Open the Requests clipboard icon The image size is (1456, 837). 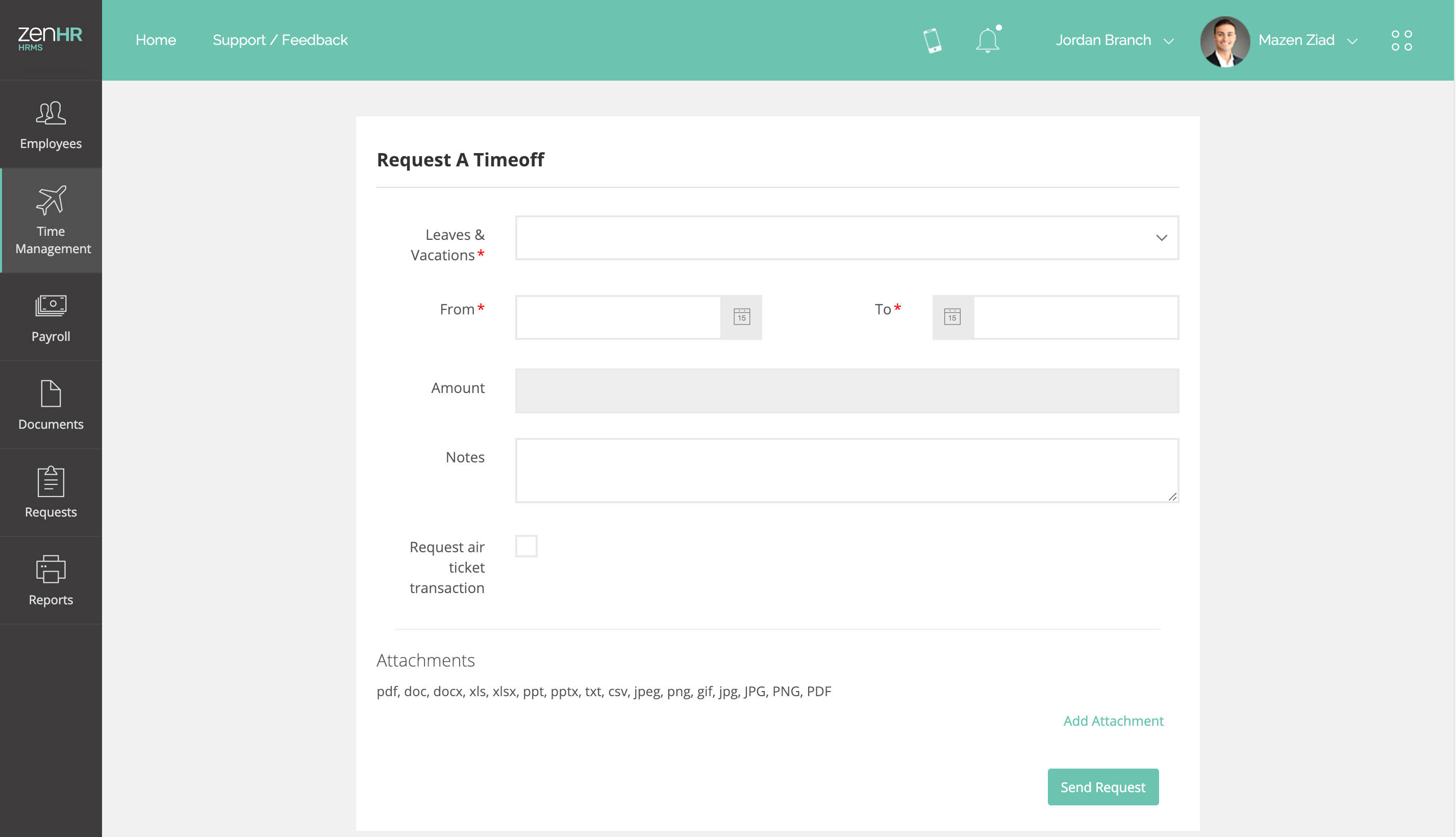(51, 482)
